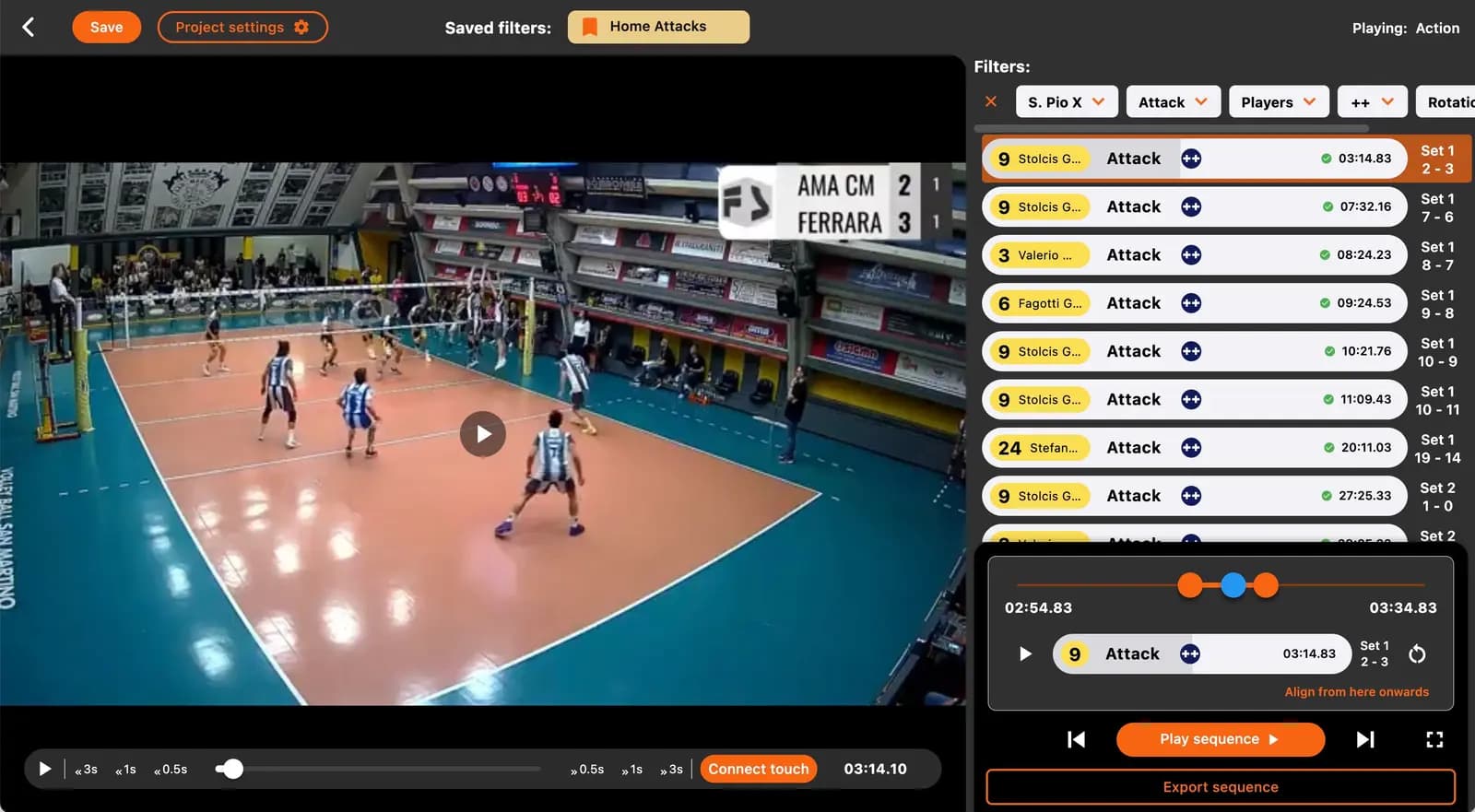Click play in the bottom video control bar
1475x812 pixels.
pos(44,769)
